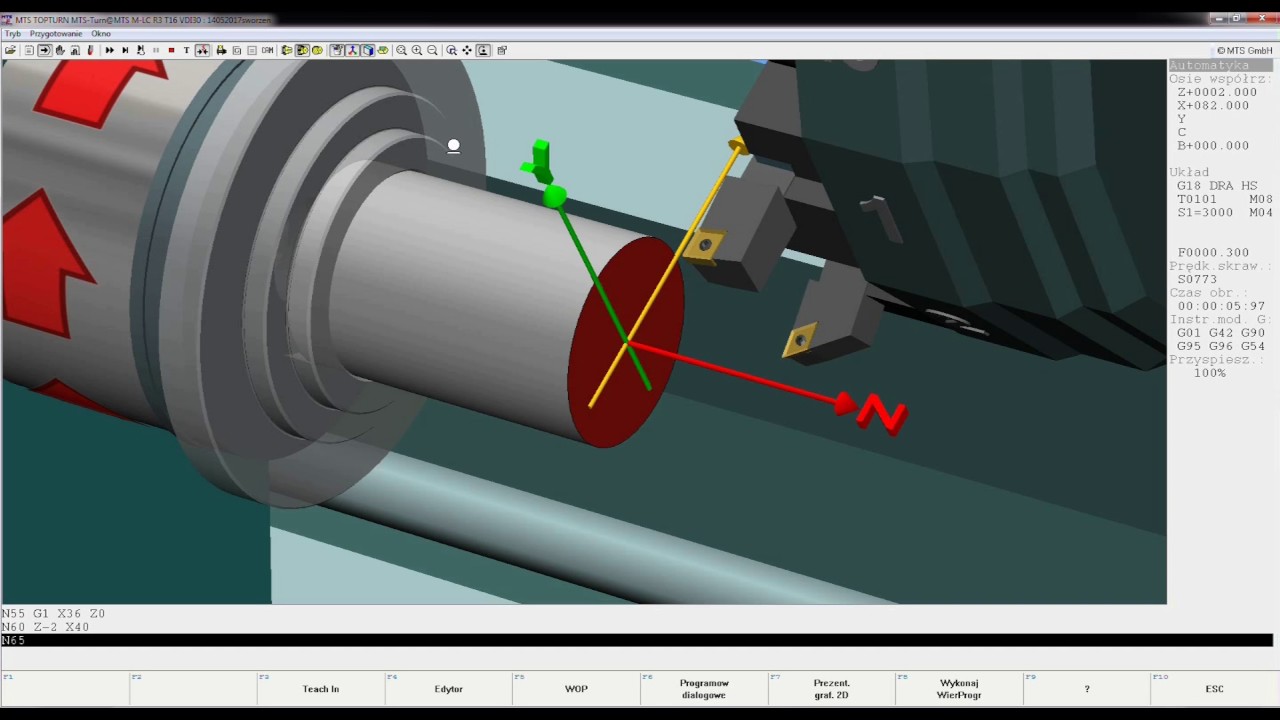Click the fast-forward double-arrow icon
Image resolution: width=1280 pixels, height=720 pixels.
pyautogui.click(x=109, y=50)
